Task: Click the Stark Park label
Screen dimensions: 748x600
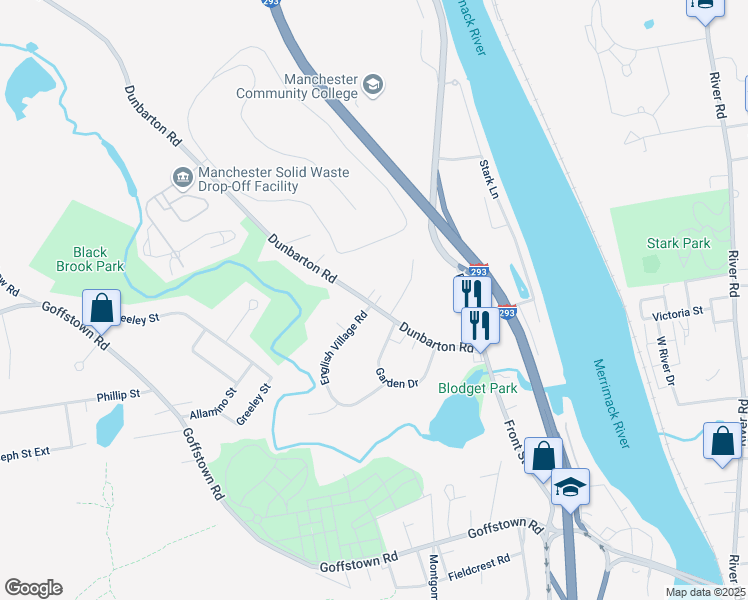Action: 678,243
